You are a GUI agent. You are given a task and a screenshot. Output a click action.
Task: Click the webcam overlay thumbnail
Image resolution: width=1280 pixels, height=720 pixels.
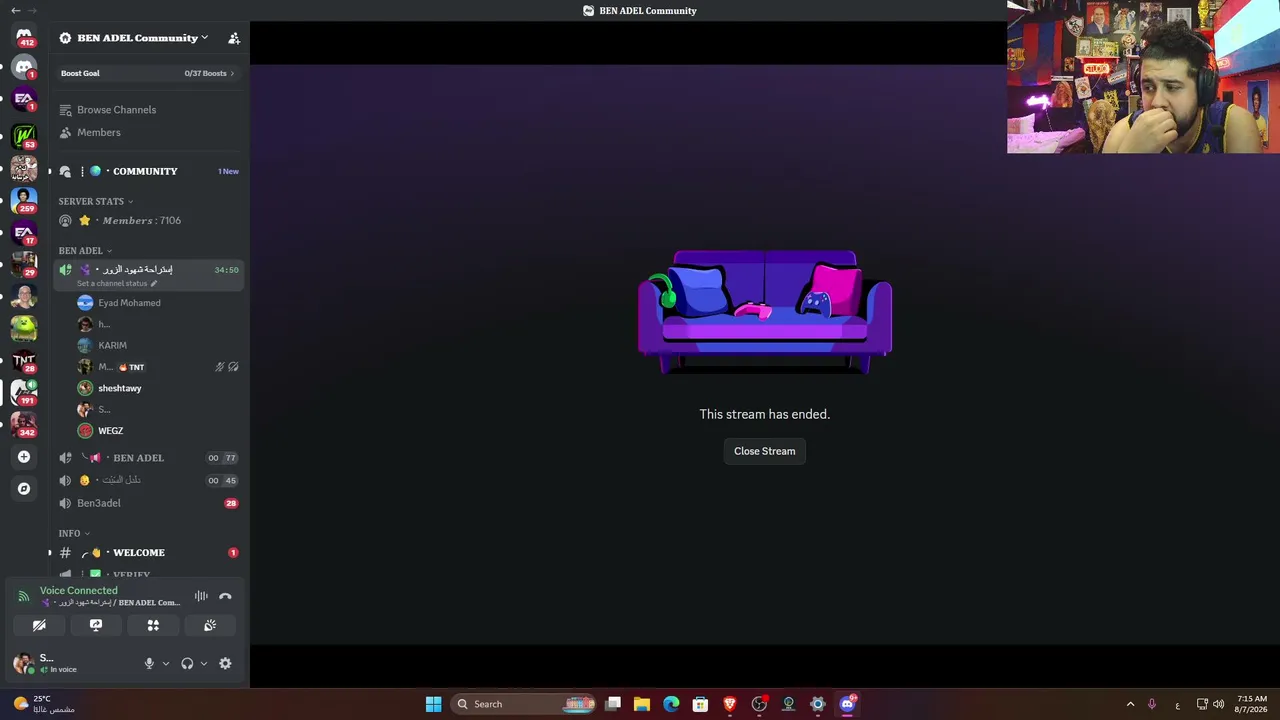[1143, 77]
